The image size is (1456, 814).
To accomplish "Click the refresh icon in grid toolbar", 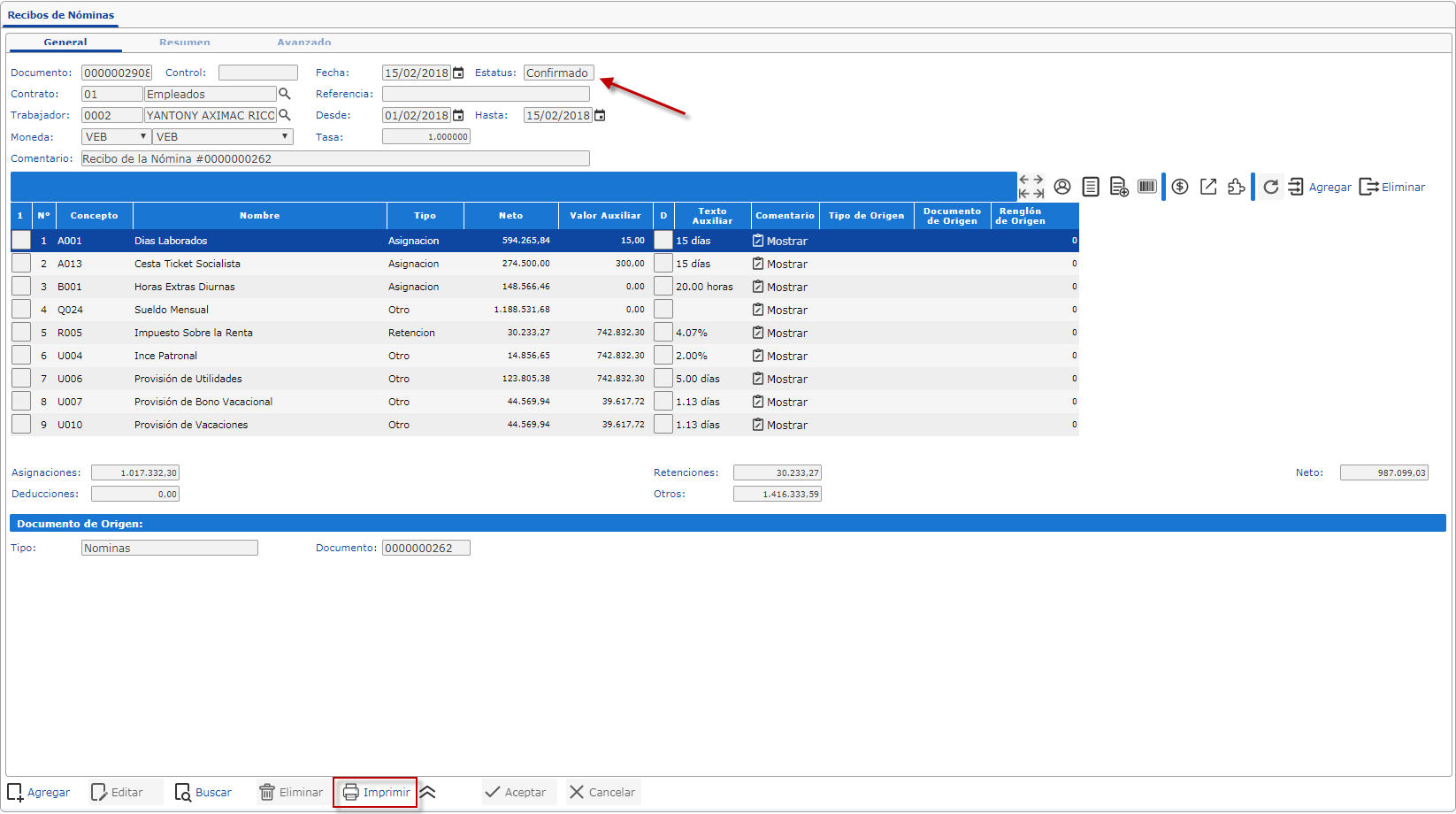I will [1271, 187].
